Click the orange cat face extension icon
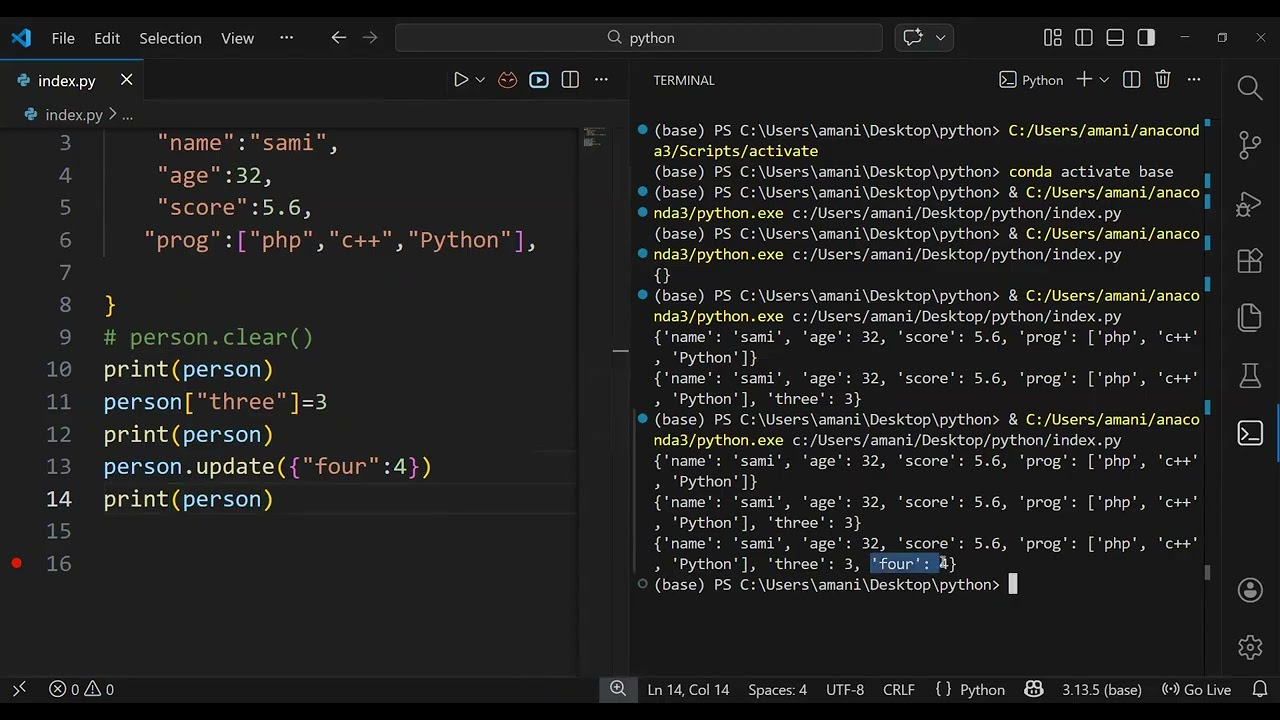Viewport: 1280px width, 720px height. [x=508, y=80]
